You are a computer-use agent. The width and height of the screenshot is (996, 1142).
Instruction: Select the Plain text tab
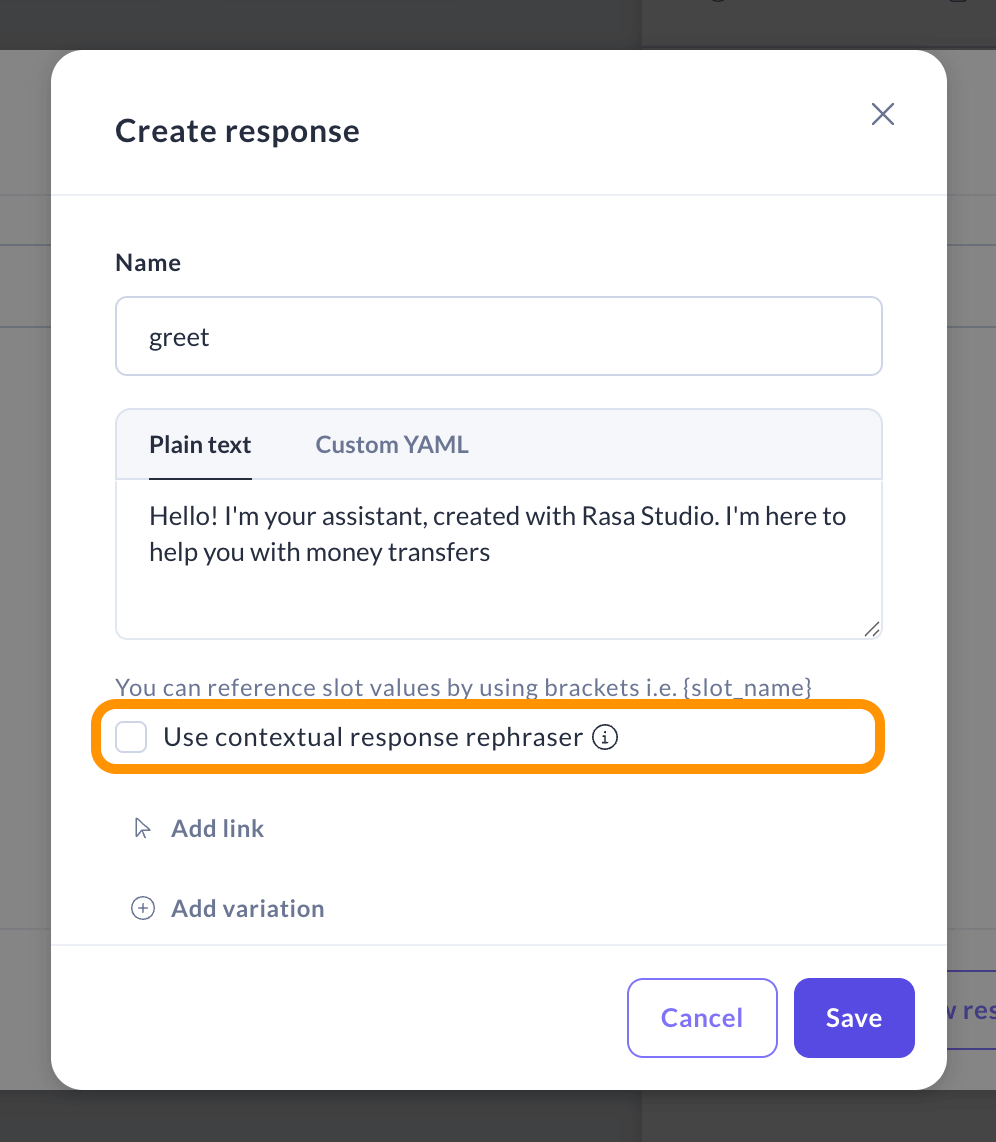coord(200,445)
